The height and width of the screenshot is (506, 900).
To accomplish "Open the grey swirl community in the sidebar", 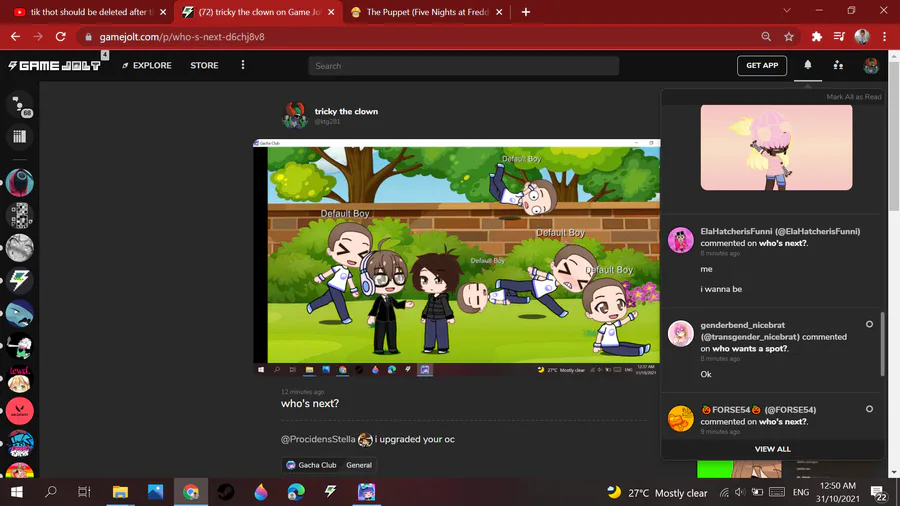I will (20, 248).
